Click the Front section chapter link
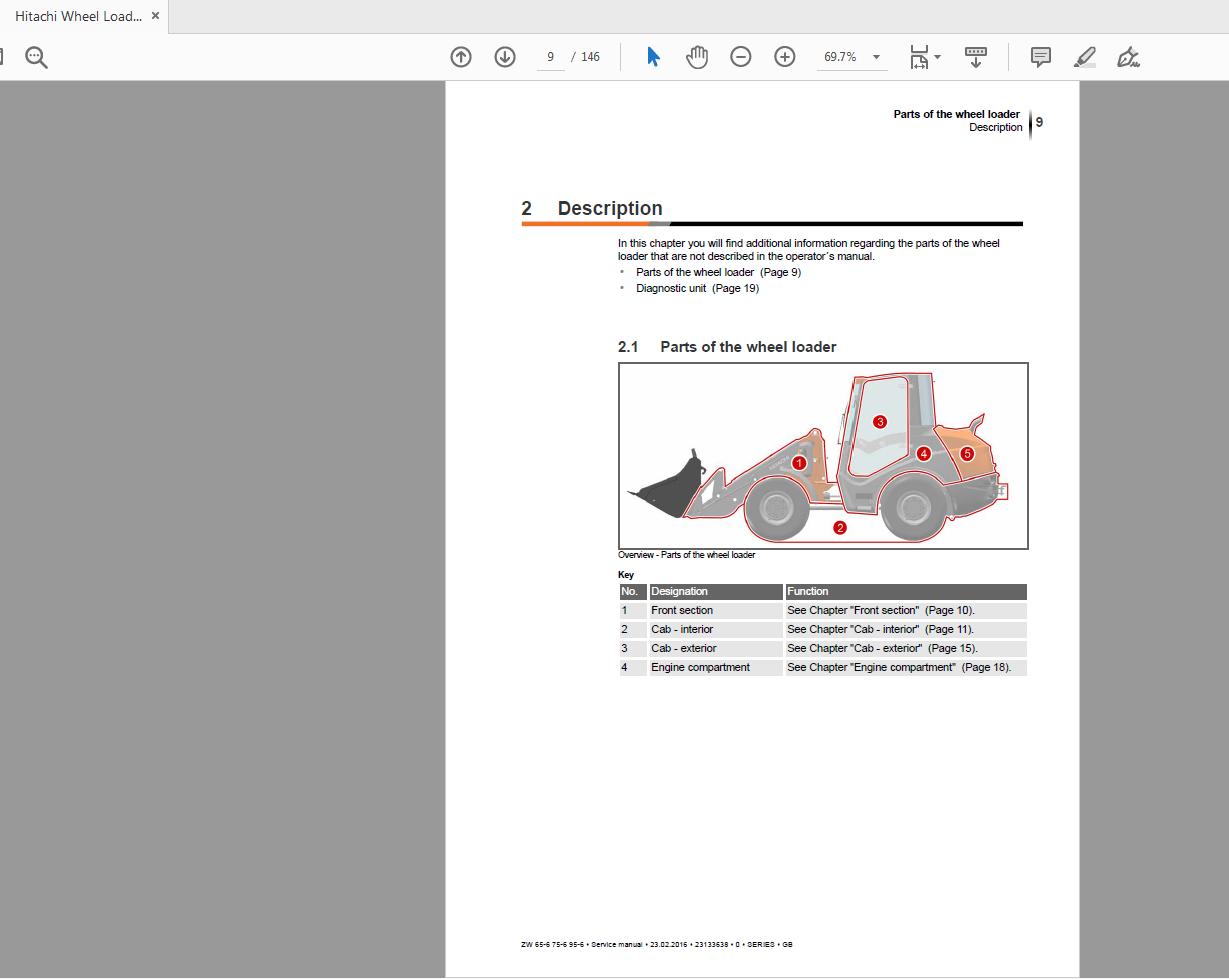This screenshot has height=979, width=1229. coord(880,610)
